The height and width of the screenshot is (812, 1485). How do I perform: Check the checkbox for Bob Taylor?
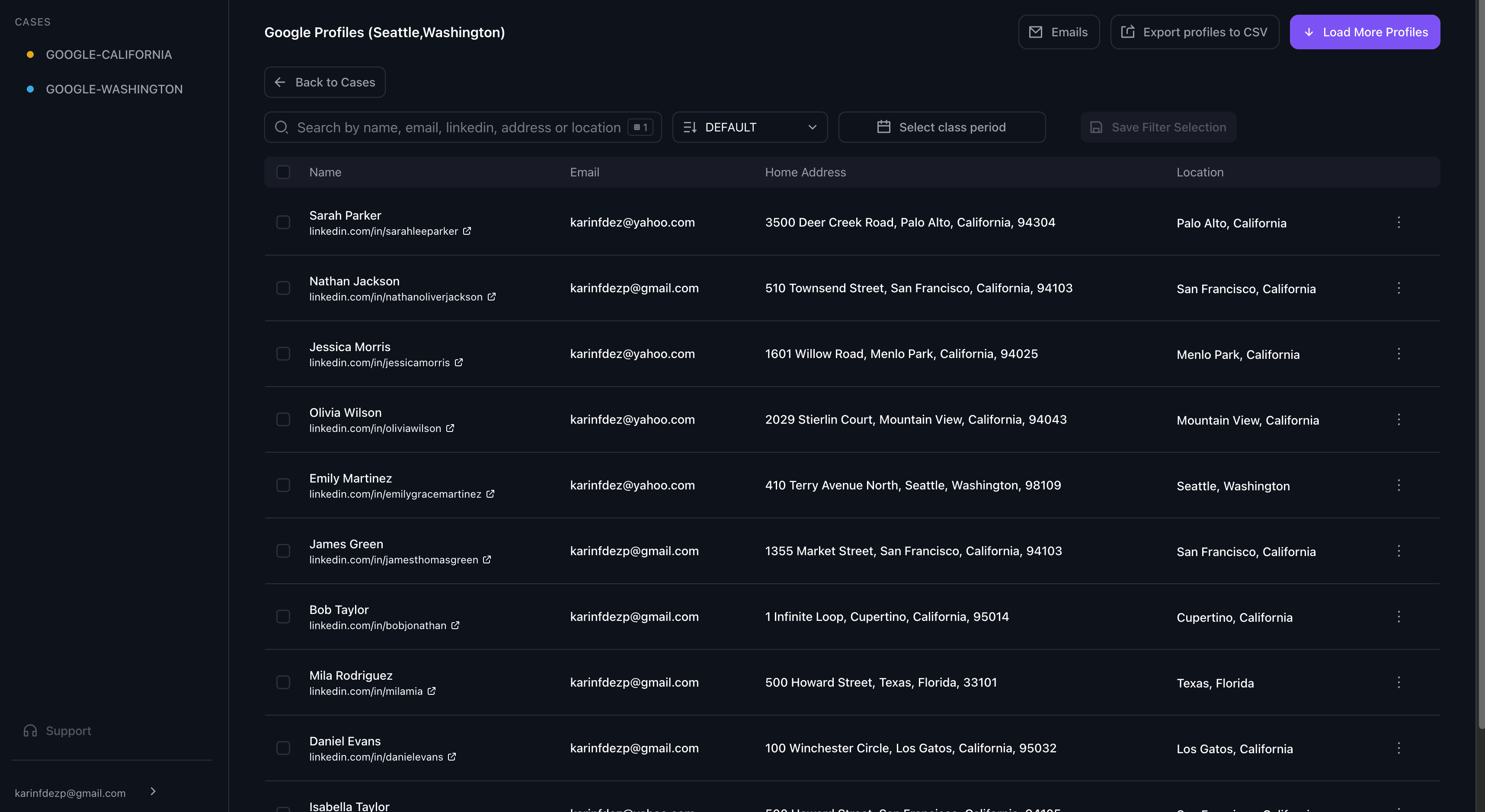(283, 616)
